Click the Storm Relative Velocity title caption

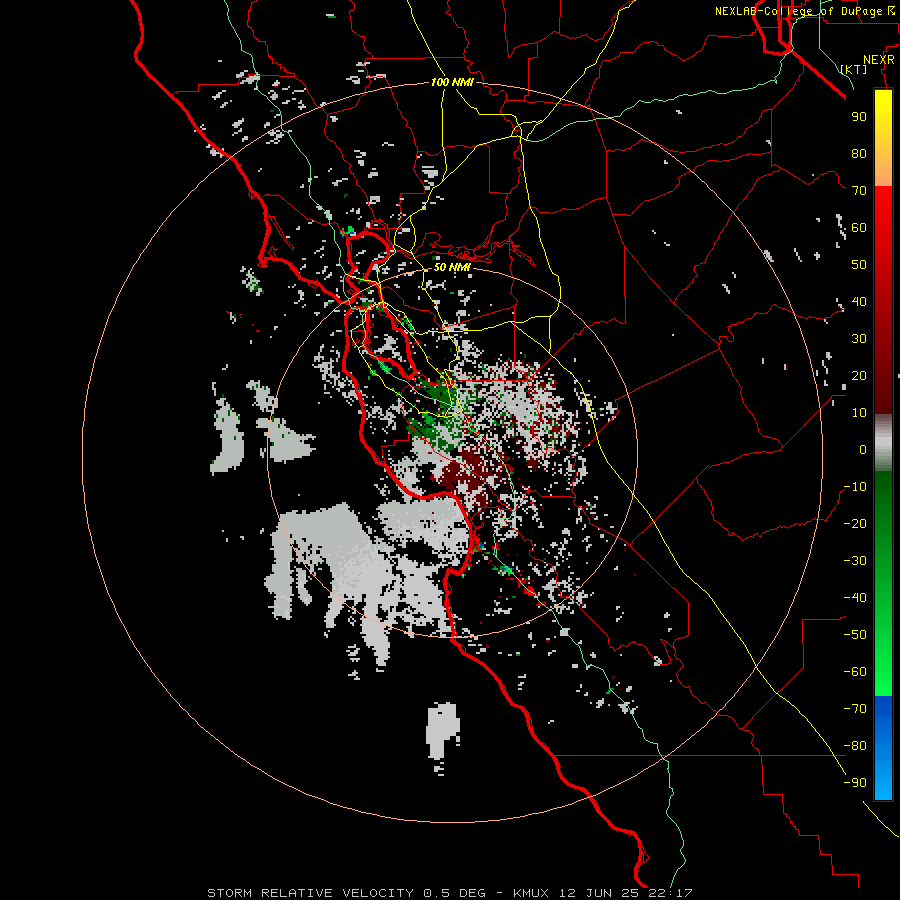[x=310, y=893]
